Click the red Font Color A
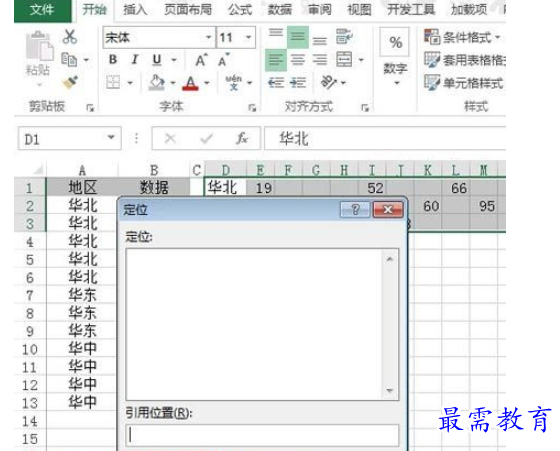This screenshot has width=560, height=451. click(190, 83)
